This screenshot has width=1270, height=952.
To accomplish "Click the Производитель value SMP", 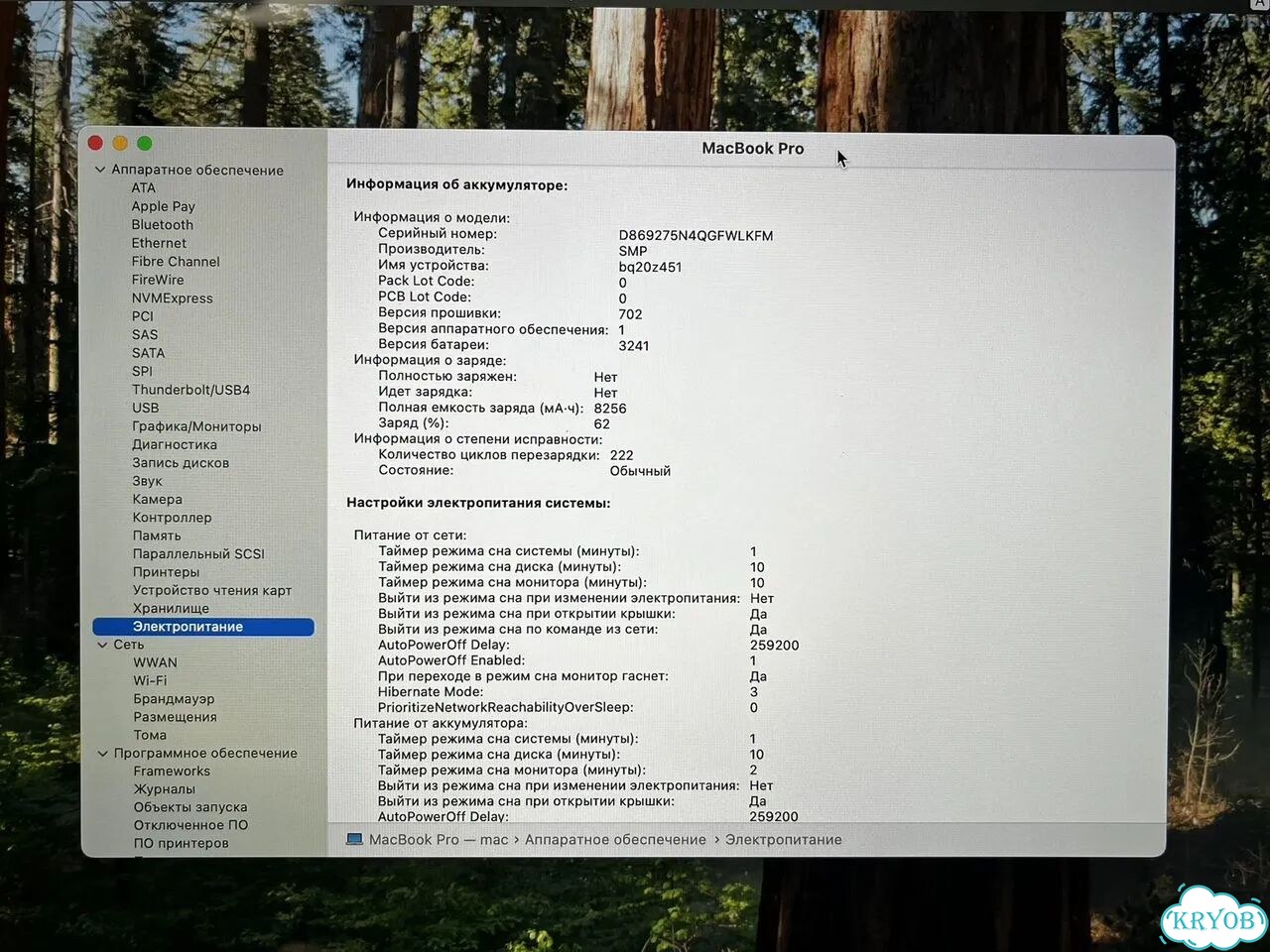I will click(633, 252).
